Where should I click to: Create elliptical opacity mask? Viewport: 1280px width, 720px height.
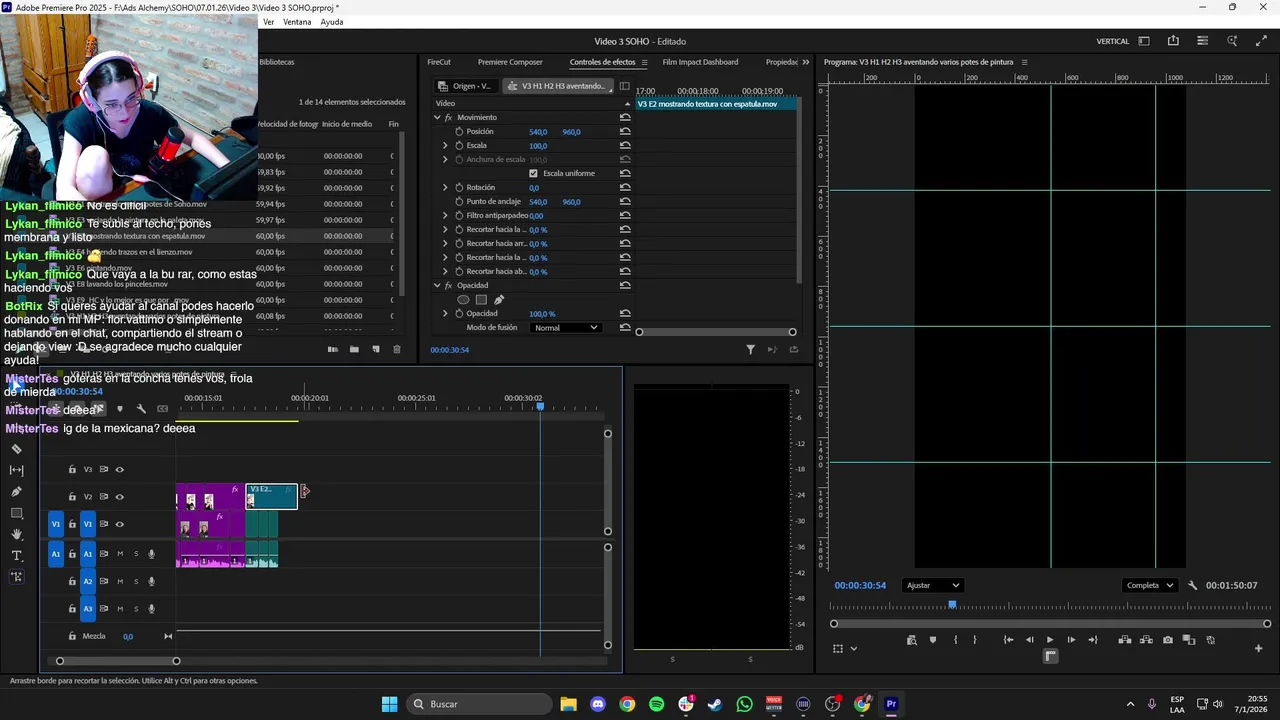(463, 299)
